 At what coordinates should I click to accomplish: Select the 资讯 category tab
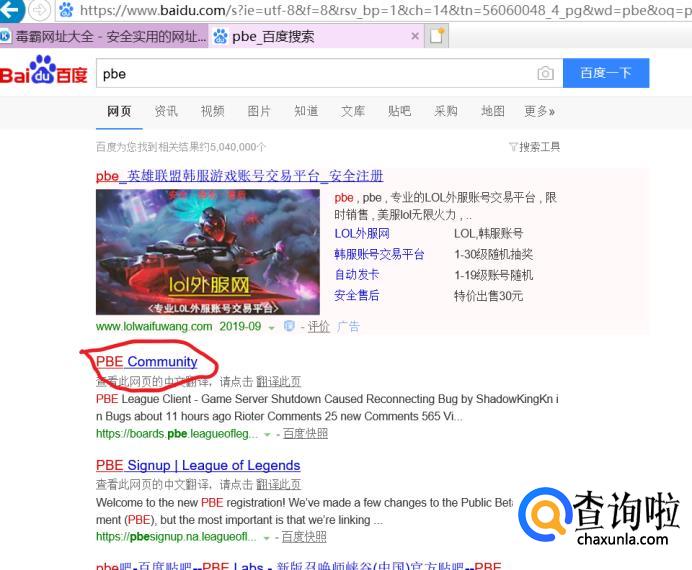click(x=166, y=111)
